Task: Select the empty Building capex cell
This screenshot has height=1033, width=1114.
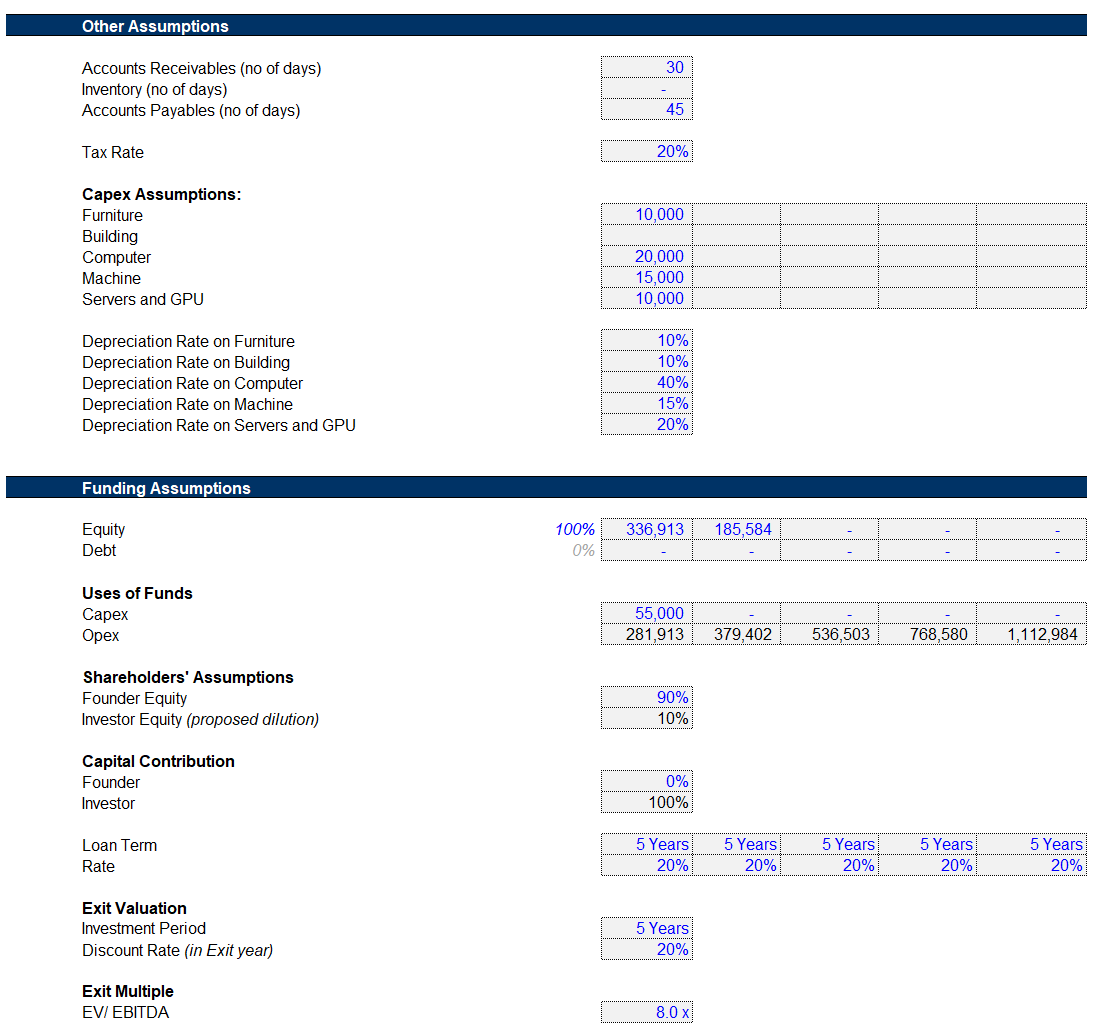Action: (x=646, y=236)
